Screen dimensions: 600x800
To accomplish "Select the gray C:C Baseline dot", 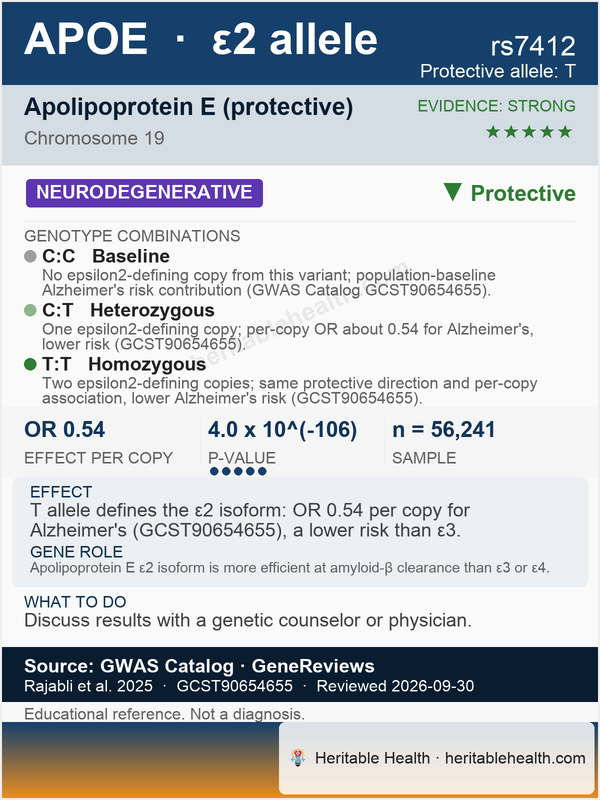I will coord(30,256).
